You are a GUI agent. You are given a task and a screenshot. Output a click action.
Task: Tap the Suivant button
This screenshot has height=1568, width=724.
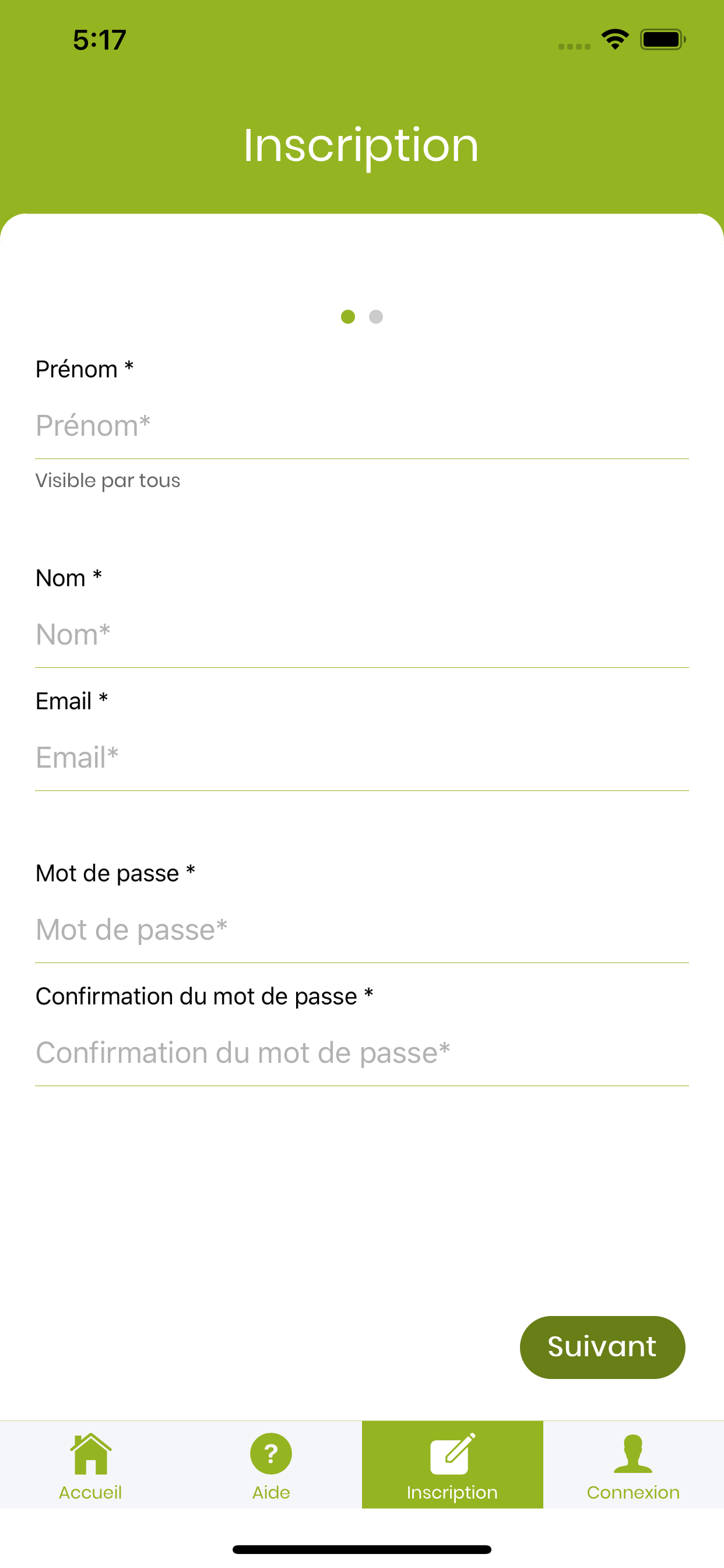[x=602, y=1347]
